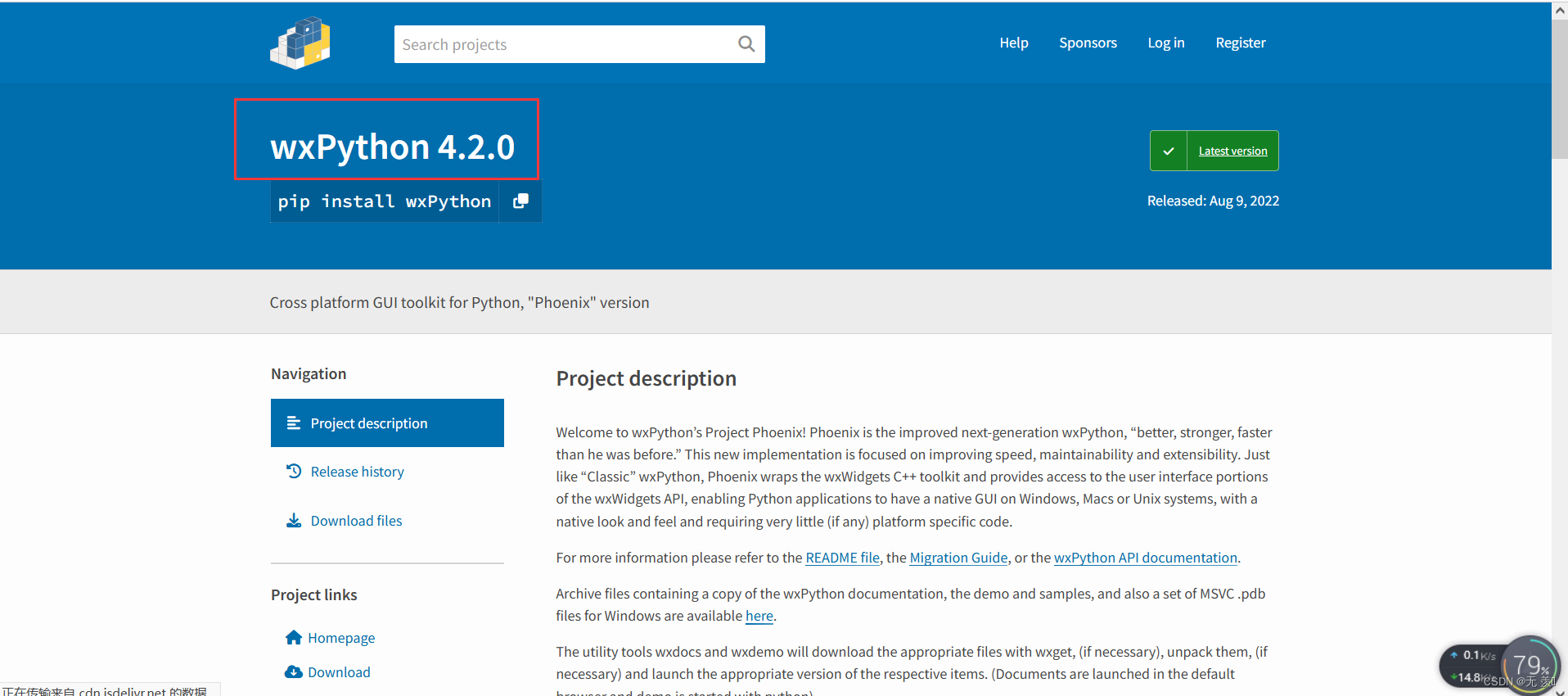The image size is (1568, 696).
Task: Click the wxPython 4.2.0 title
Action: tap(393, 147)
